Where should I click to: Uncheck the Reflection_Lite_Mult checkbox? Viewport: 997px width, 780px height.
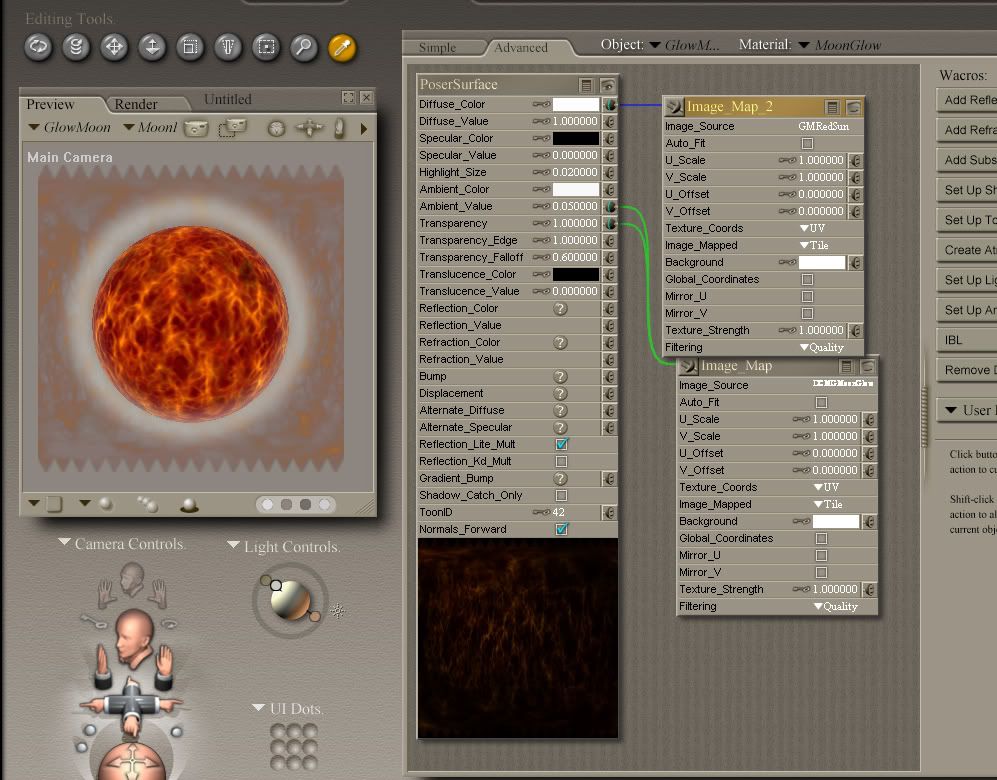click(x=562, y=444)
